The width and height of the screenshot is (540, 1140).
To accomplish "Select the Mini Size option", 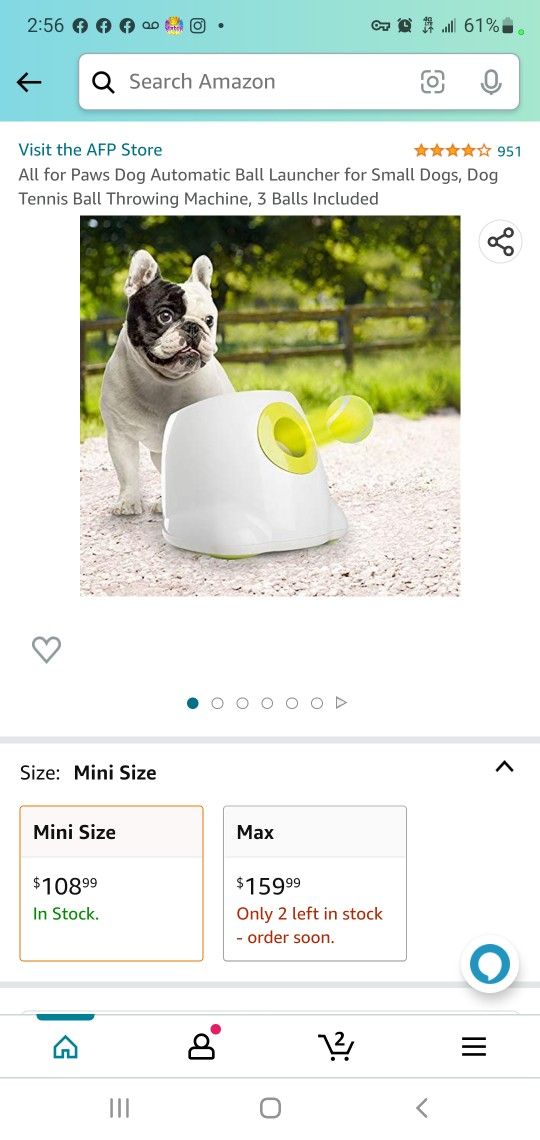I will 111,883.
